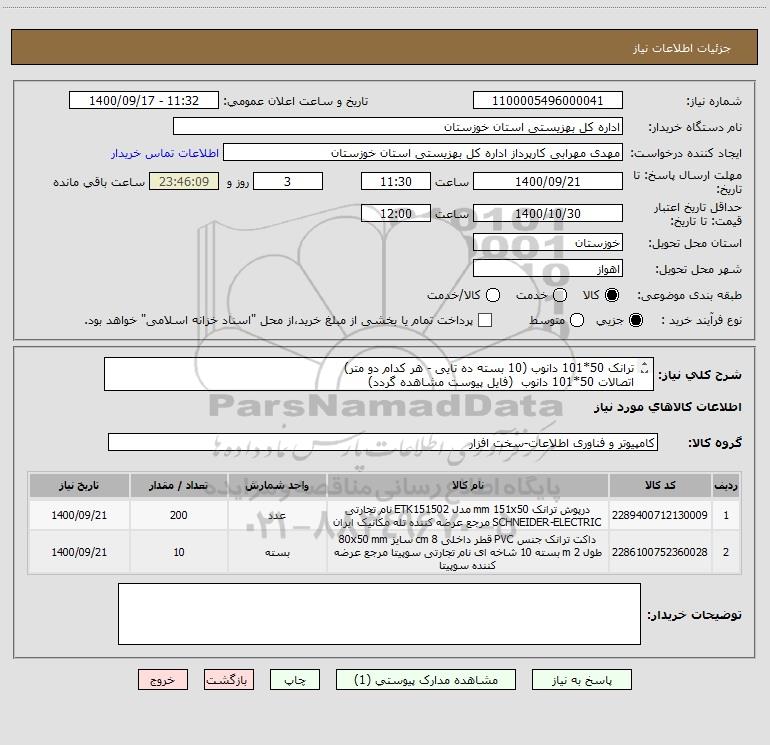770x745 pixels.
Task: Click the PVC داکت ترانک item name
Action: pyautogui.click(x=468, y=552)
